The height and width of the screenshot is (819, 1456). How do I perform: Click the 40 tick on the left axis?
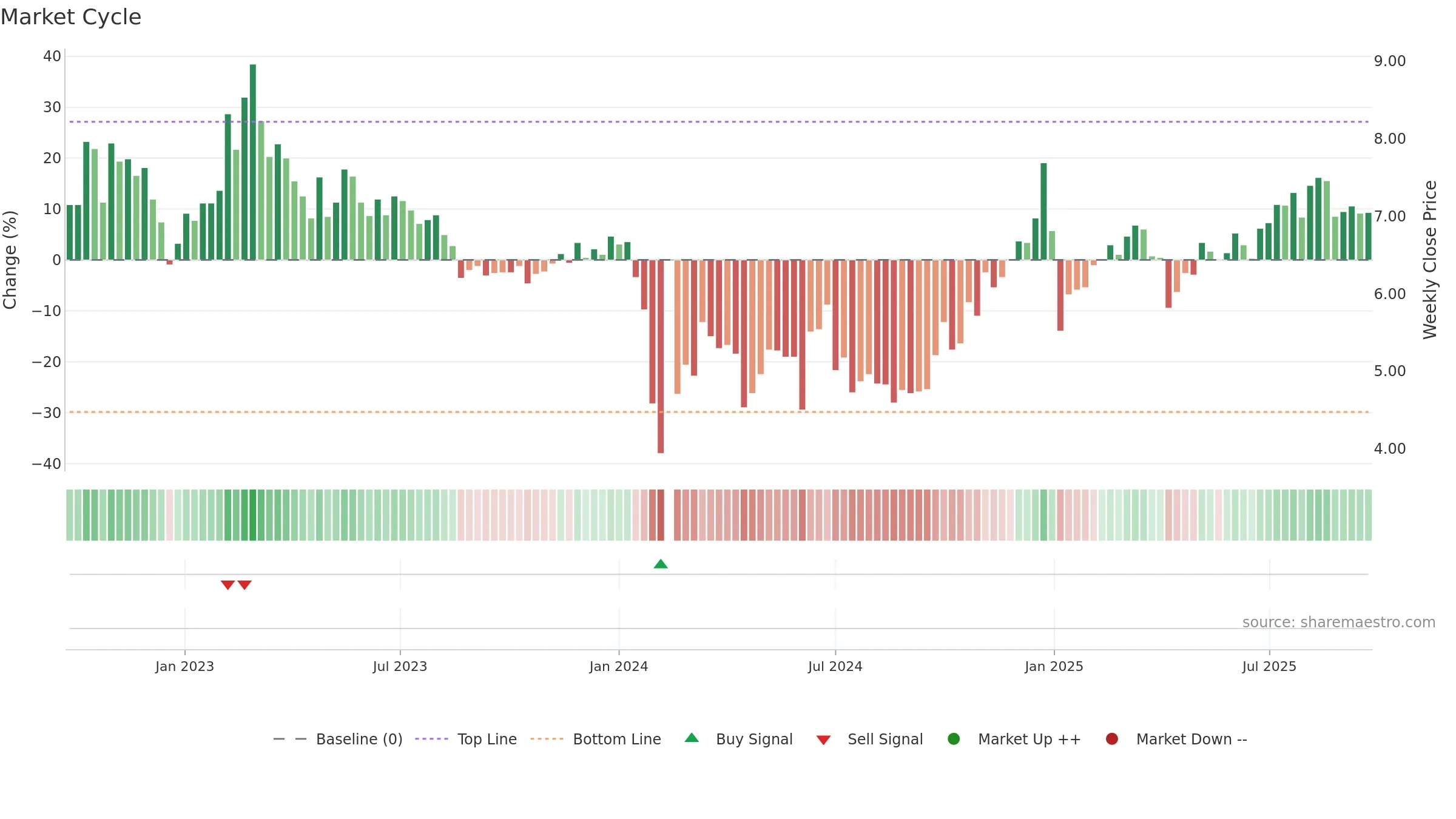tap(52, 56)
